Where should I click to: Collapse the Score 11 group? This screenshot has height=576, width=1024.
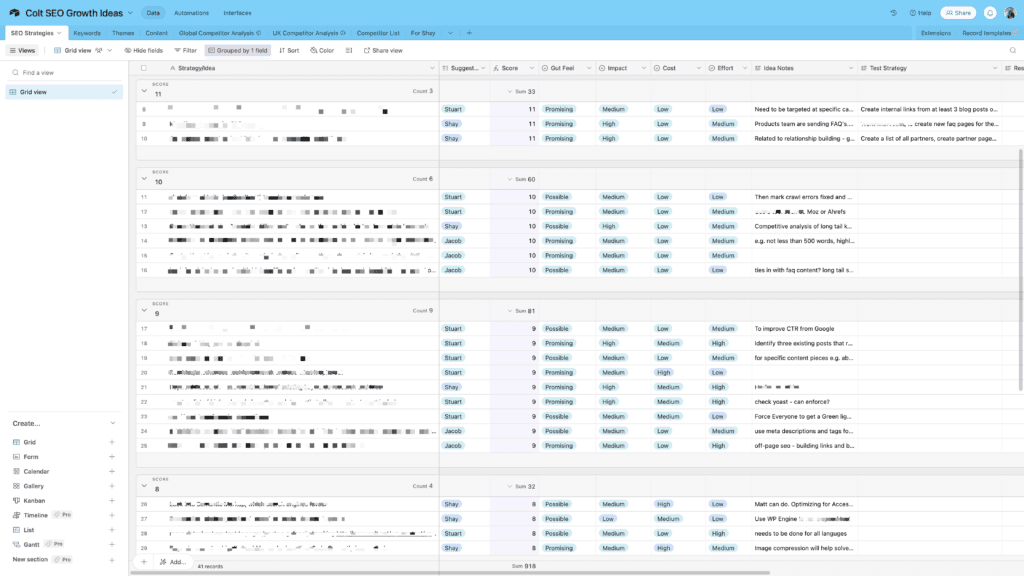click(x=144, y=91)
